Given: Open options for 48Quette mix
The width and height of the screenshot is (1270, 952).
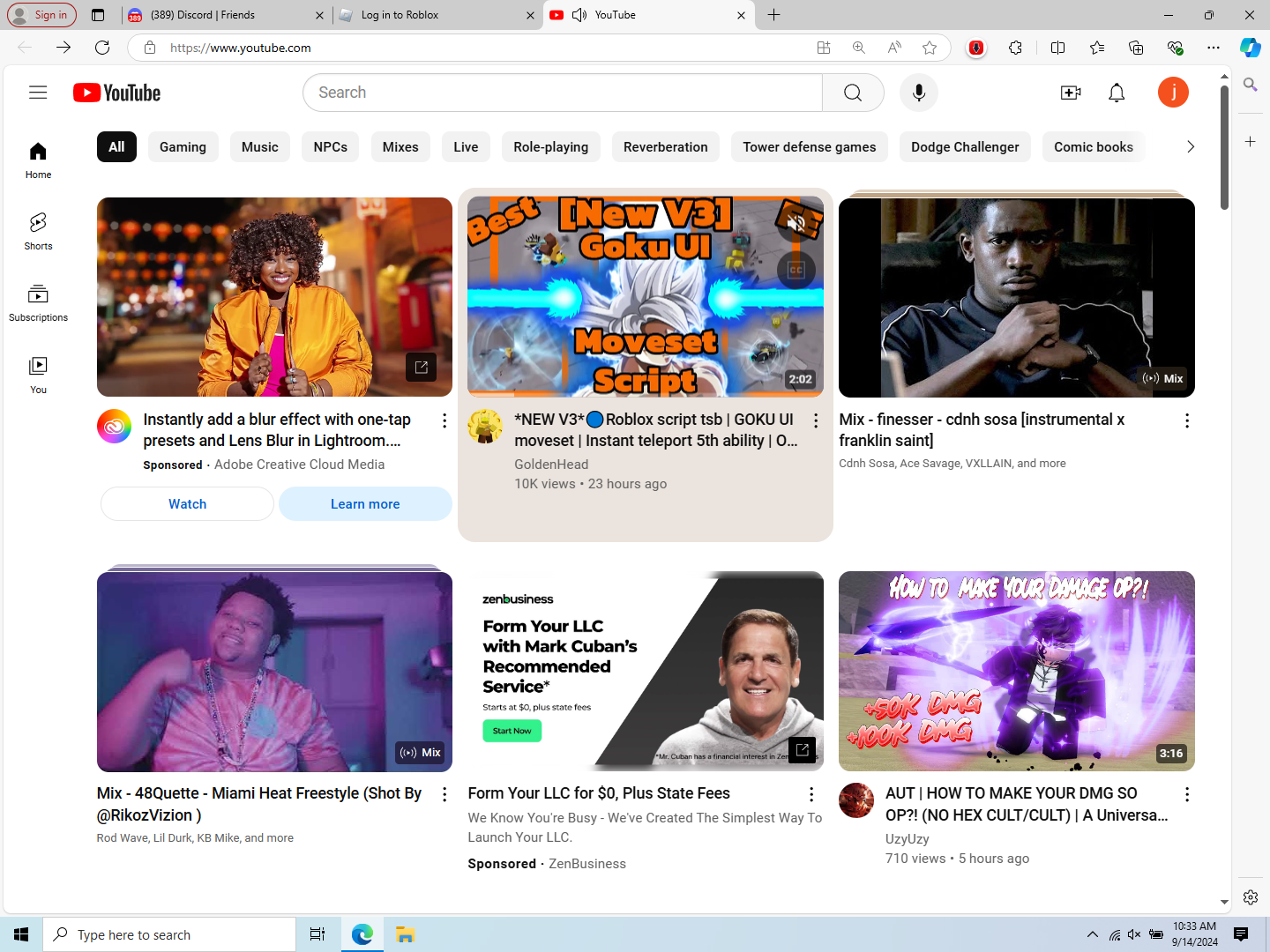Looking at the screenshot, I should pyautogui.click(x=444, y=794).
